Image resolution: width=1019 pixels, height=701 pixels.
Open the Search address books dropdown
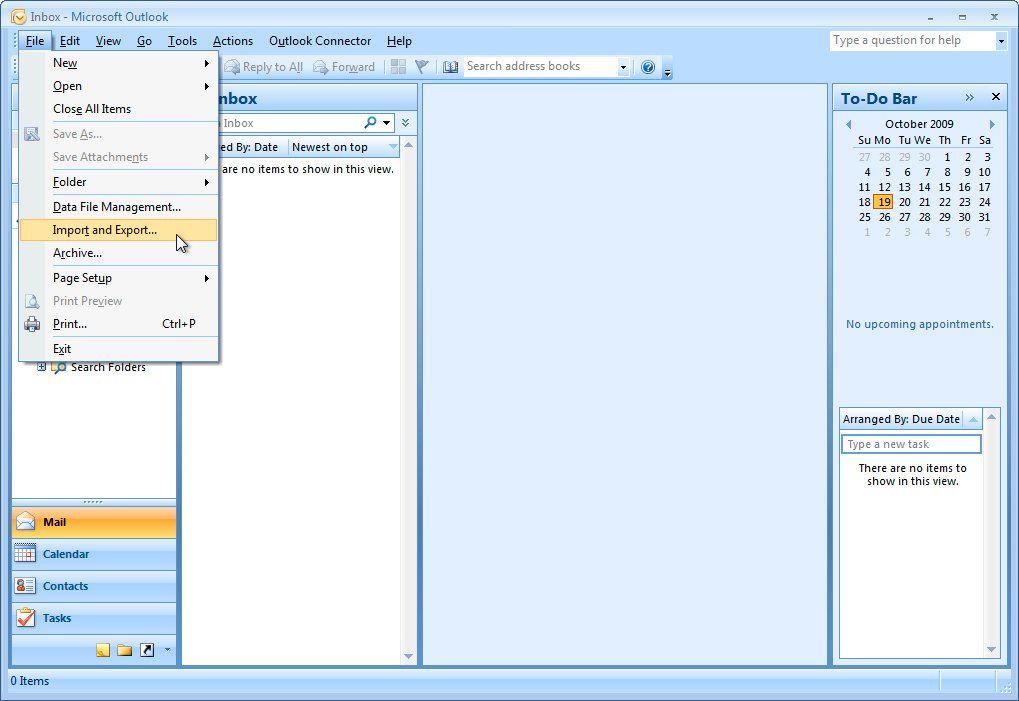click(623, 67)
